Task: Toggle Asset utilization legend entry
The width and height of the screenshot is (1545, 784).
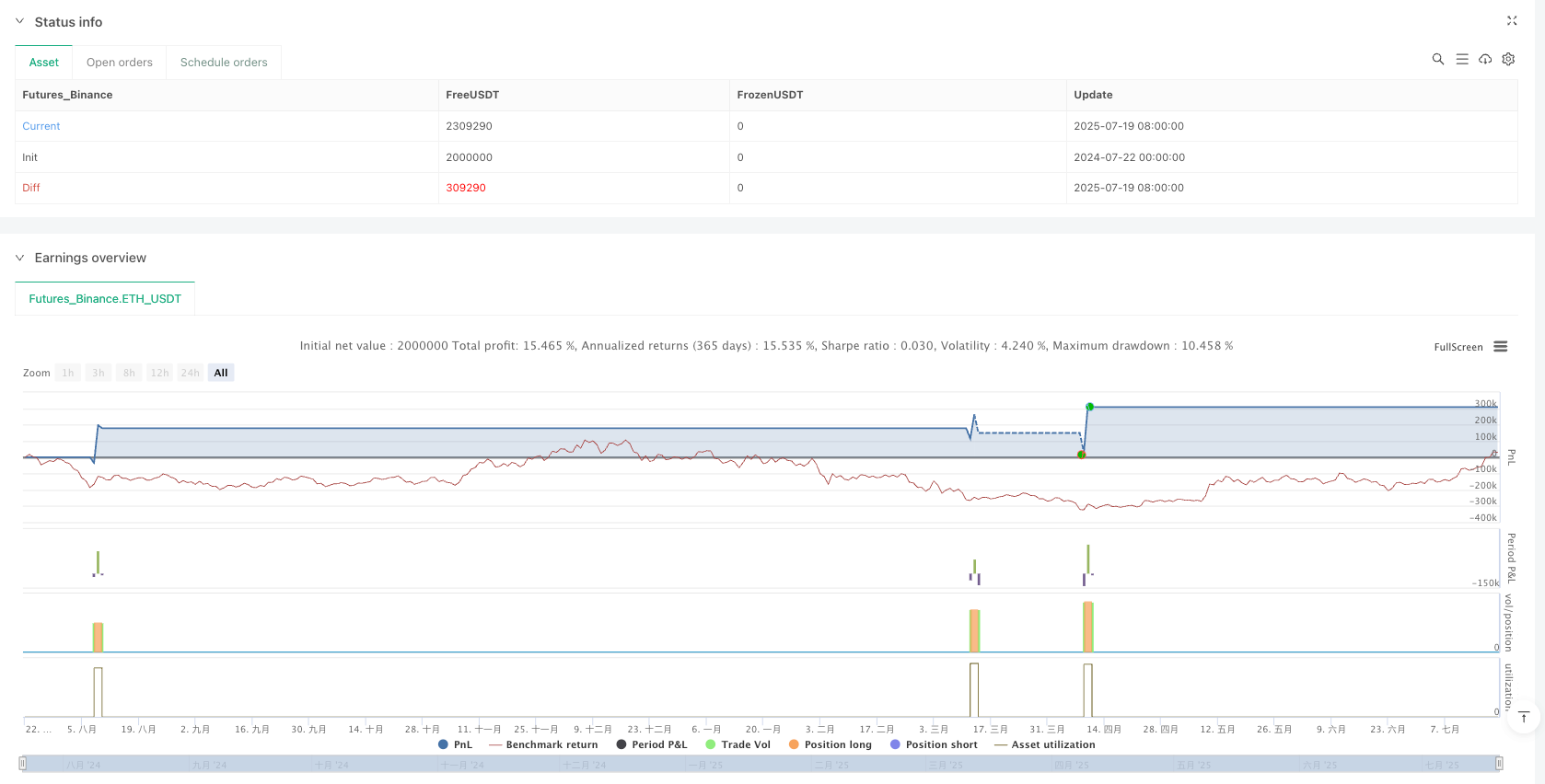Action: (x=1045, y=744)
